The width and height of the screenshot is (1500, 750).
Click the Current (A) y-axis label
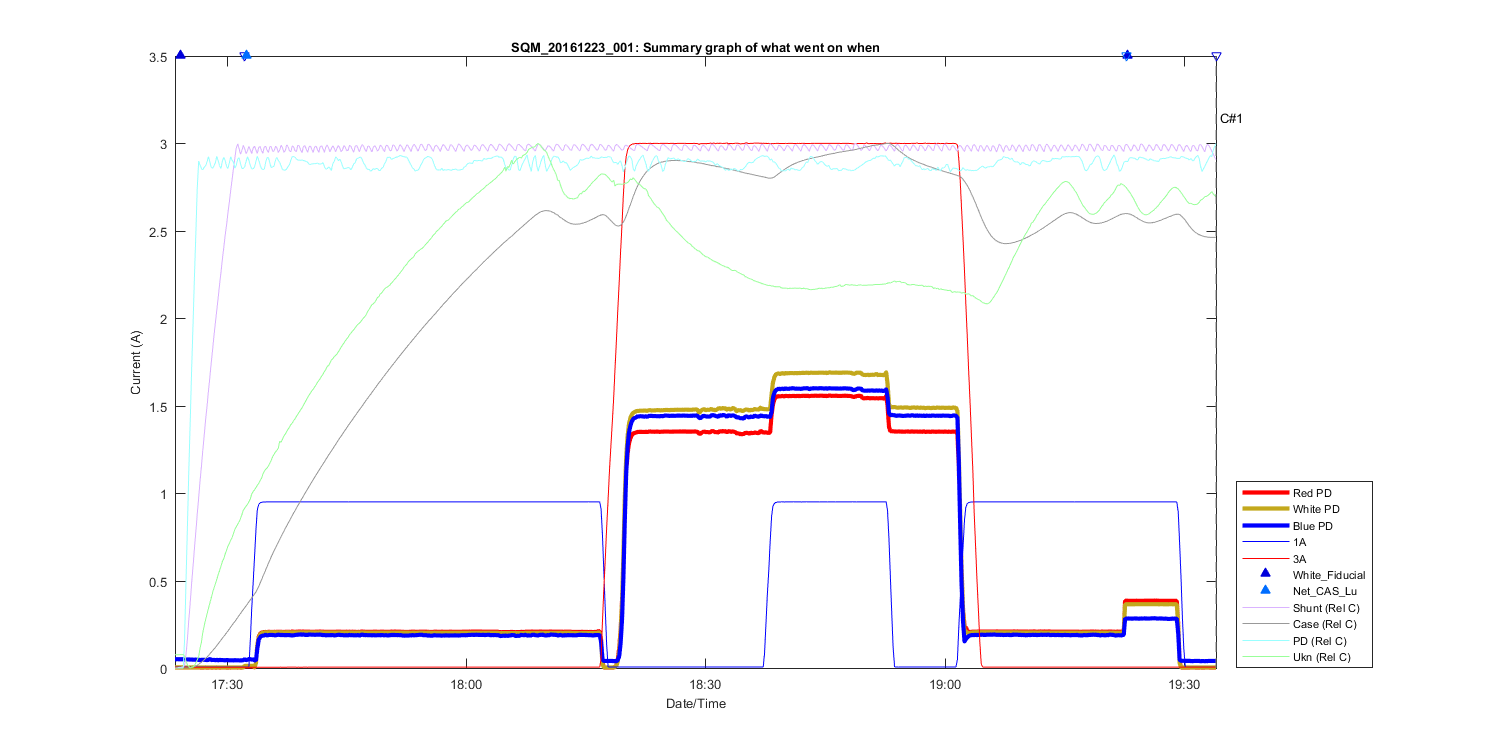point(136,362)
